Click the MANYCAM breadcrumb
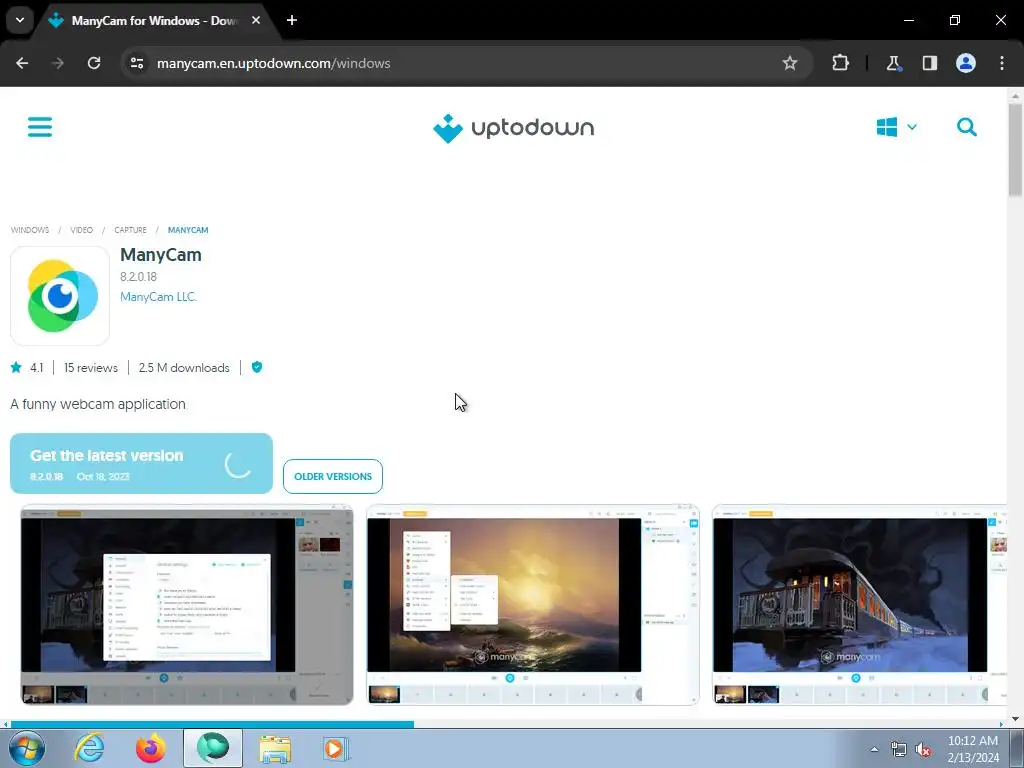 click(x=188, y=230)
